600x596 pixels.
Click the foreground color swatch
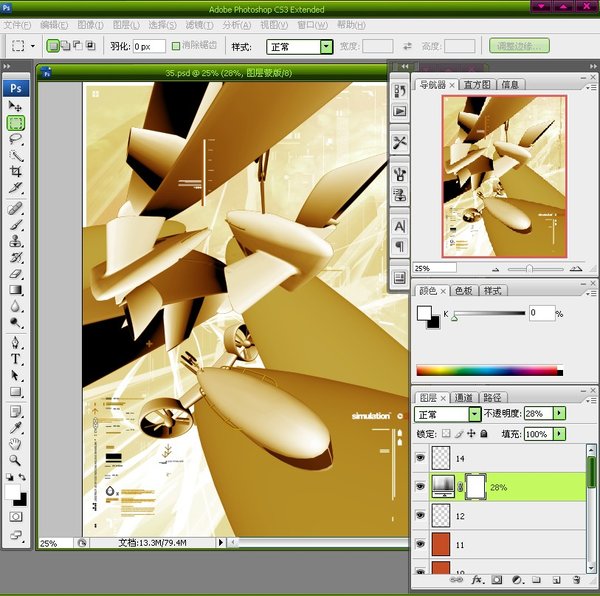13,494
